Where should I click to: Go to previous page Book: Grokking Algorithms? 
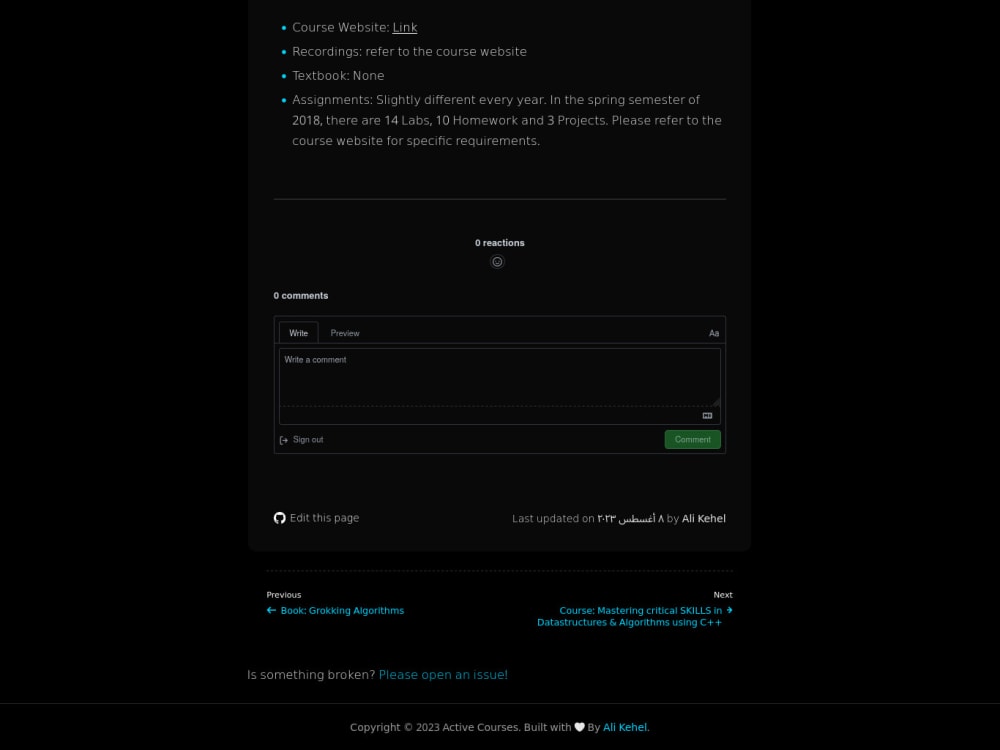(x=342, y=610)
